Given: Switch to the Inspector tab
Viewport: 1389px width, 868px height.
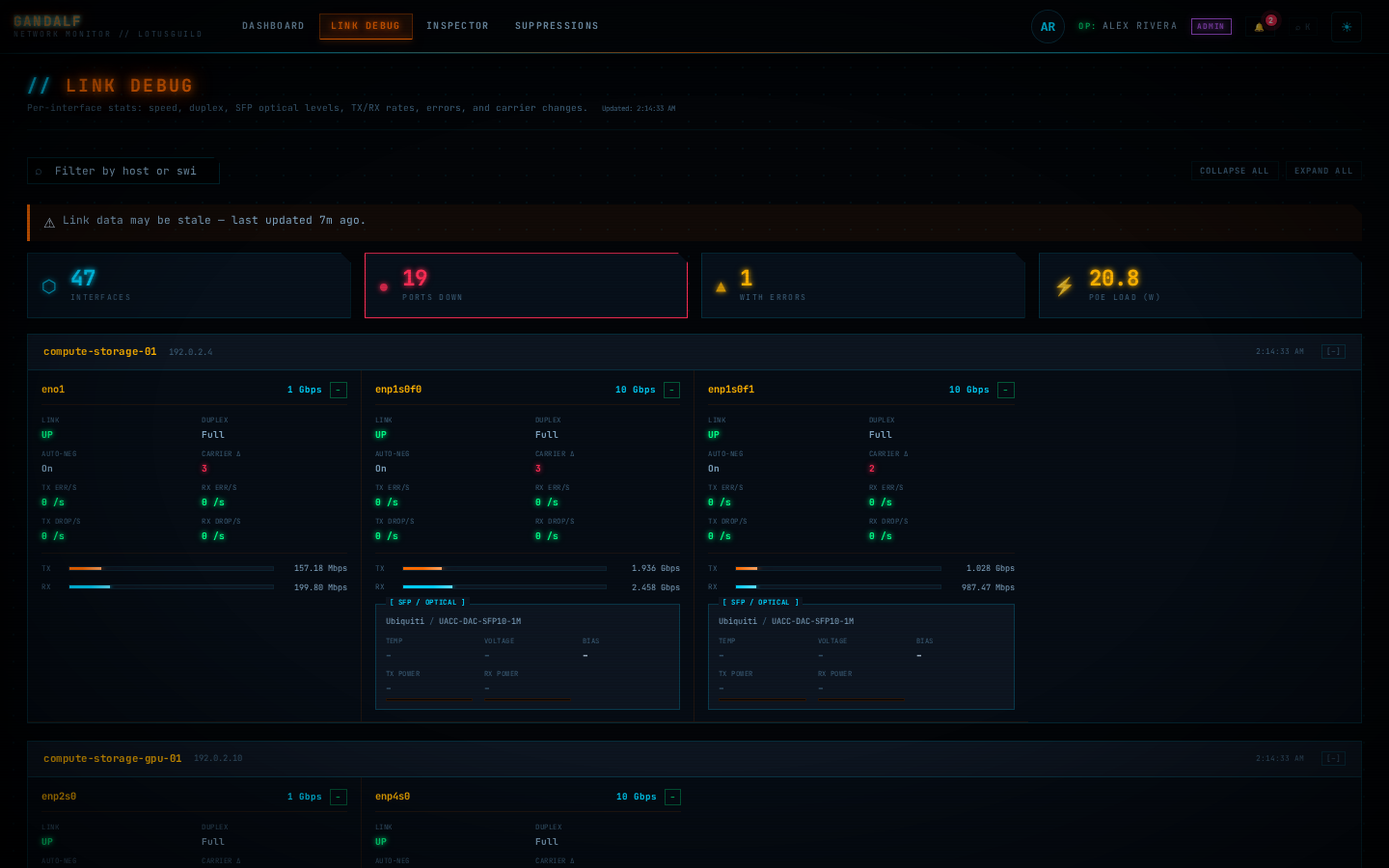Looking at the screenshot, I should [x=457, y=26].
